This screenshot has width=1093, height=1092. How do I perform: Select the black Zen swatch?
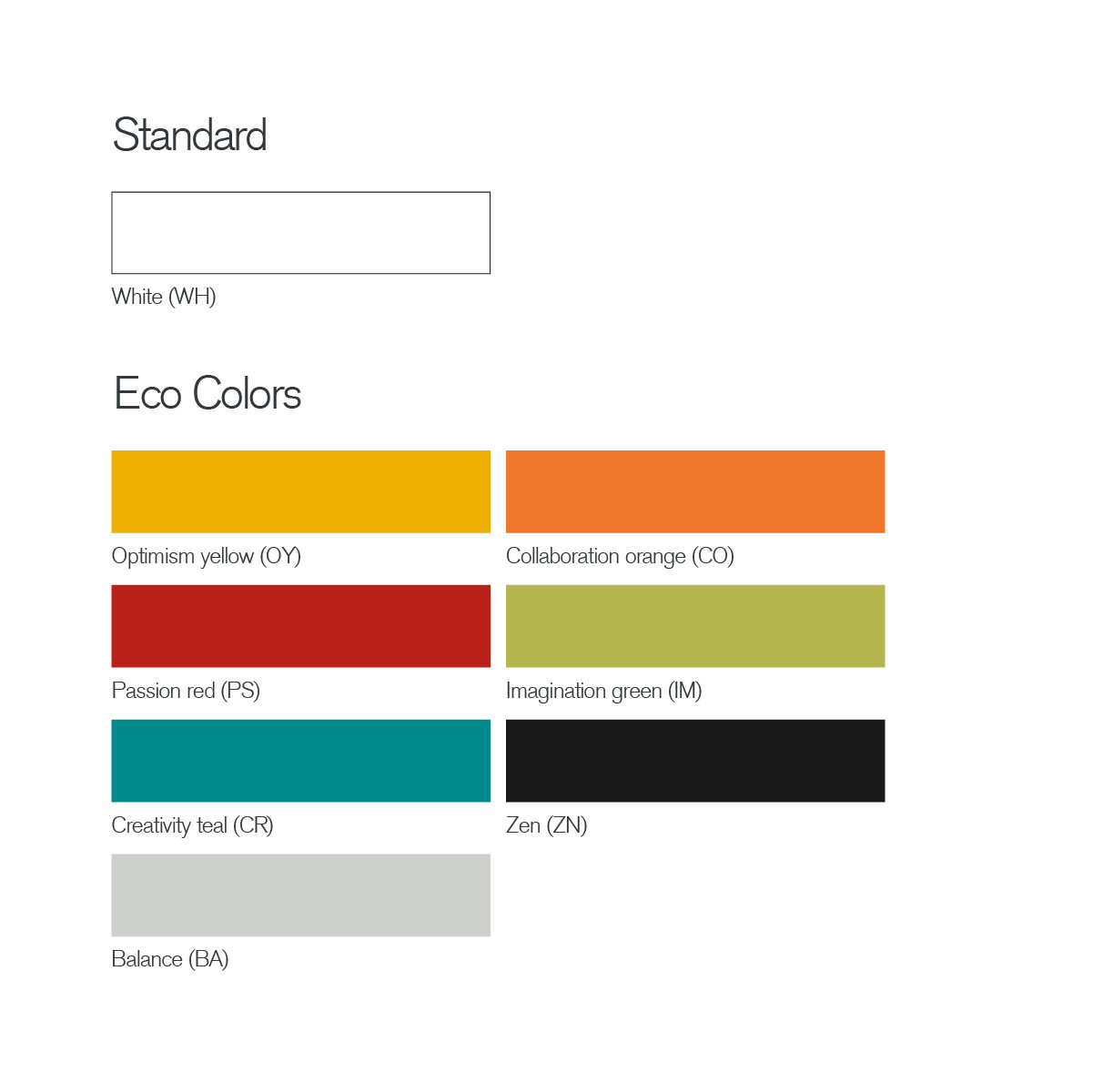(695, 761)
